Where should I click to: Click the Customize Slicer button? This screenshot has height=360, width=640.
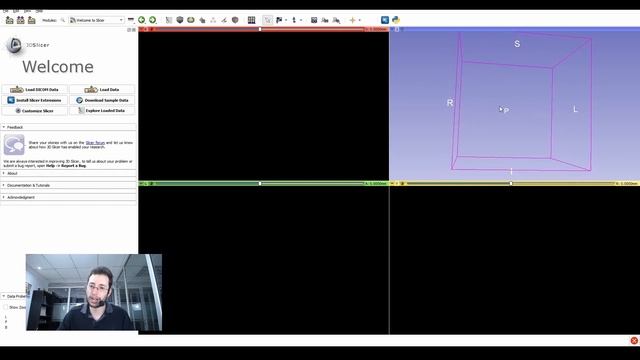35,111
